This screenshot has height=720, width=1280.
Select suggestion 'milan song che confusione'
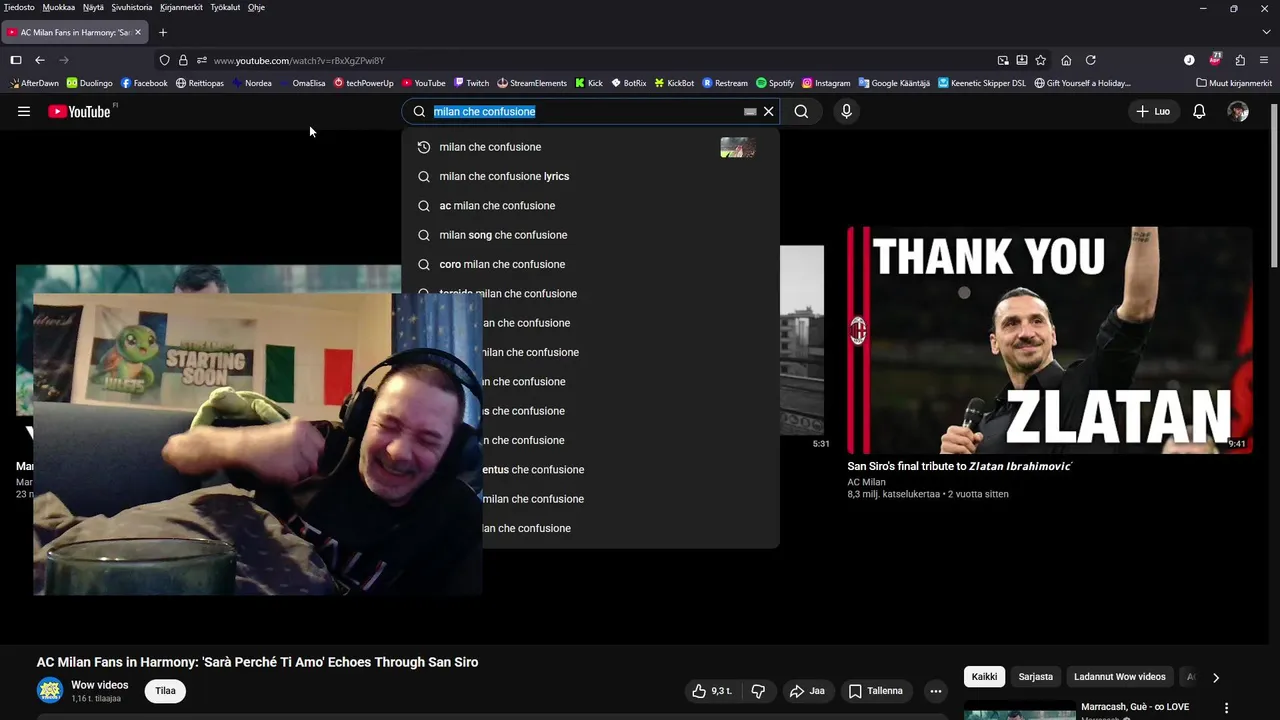(590, 235)
